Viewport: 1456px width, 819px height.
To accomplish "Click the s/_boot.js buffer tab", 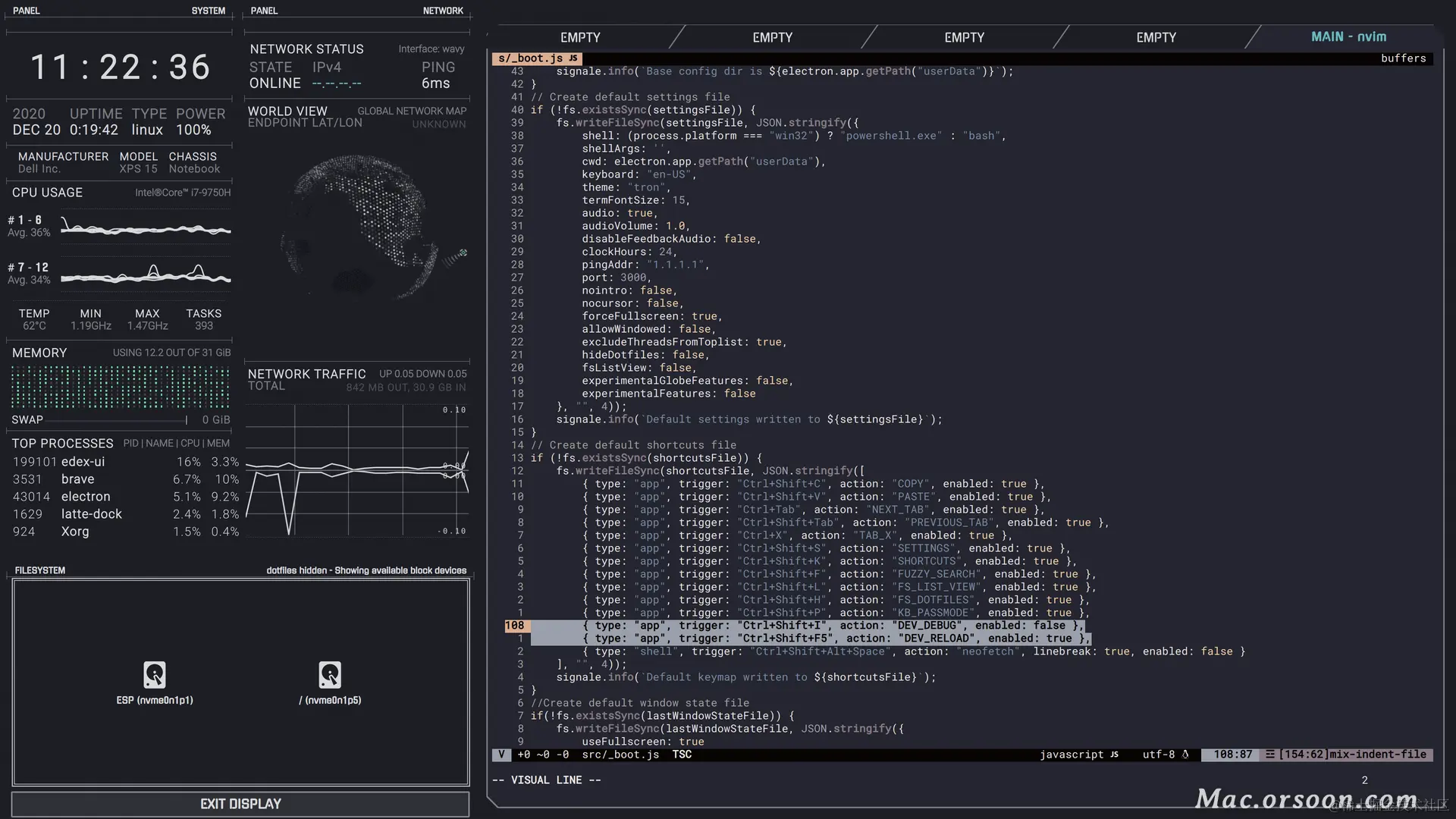I will click(530, 58).
